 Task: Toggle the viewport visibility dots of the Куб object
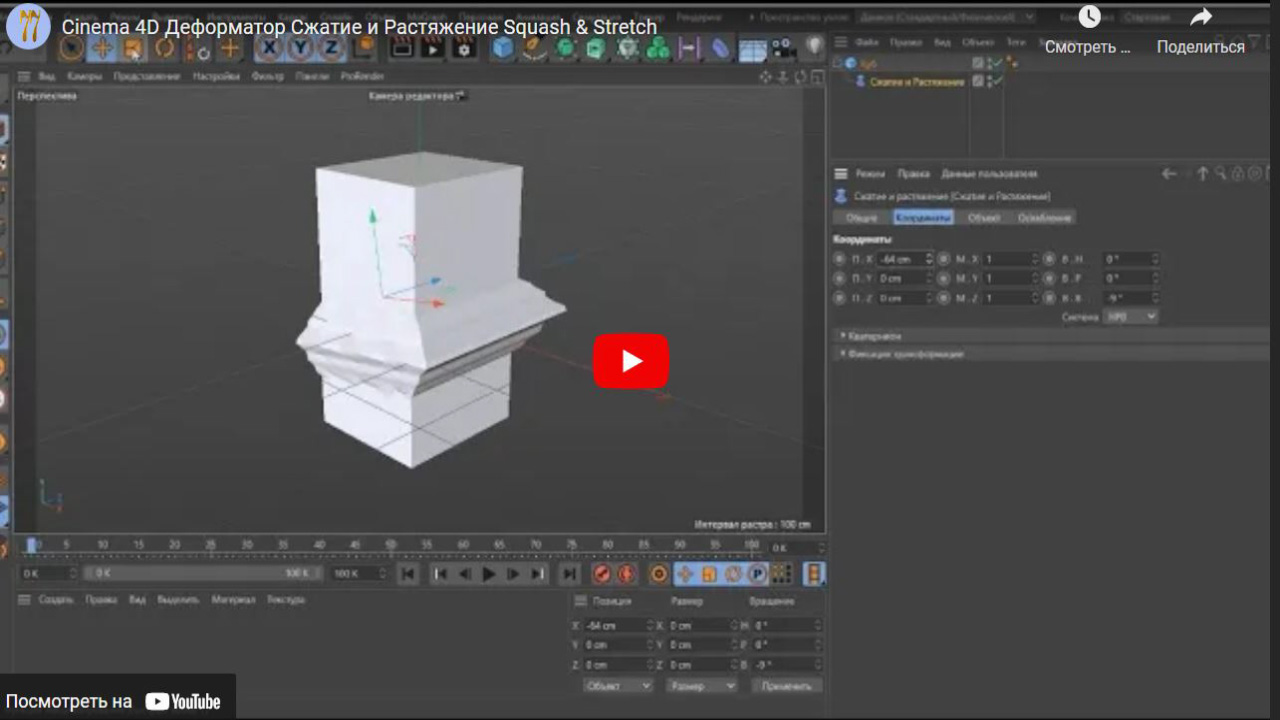pyautogui.click(x=988, y=62)
